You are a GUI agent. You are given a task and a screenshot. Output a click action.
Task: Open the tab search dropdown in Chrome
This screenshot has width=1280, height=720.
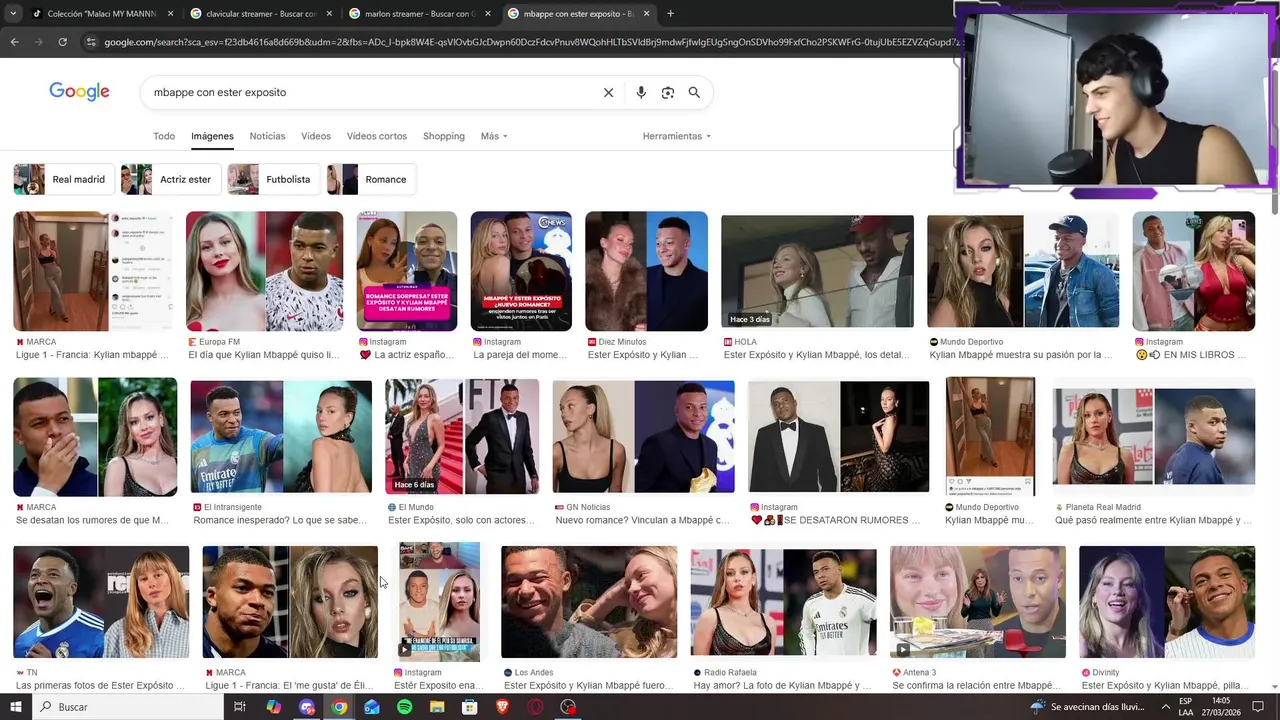(x=13, y=14)
